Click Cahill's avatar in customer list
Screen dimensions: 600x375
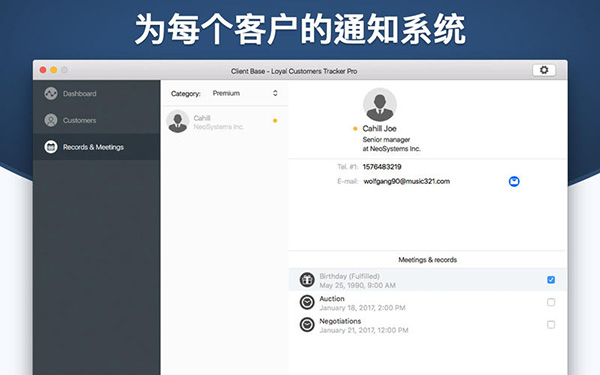click(178, 122)
